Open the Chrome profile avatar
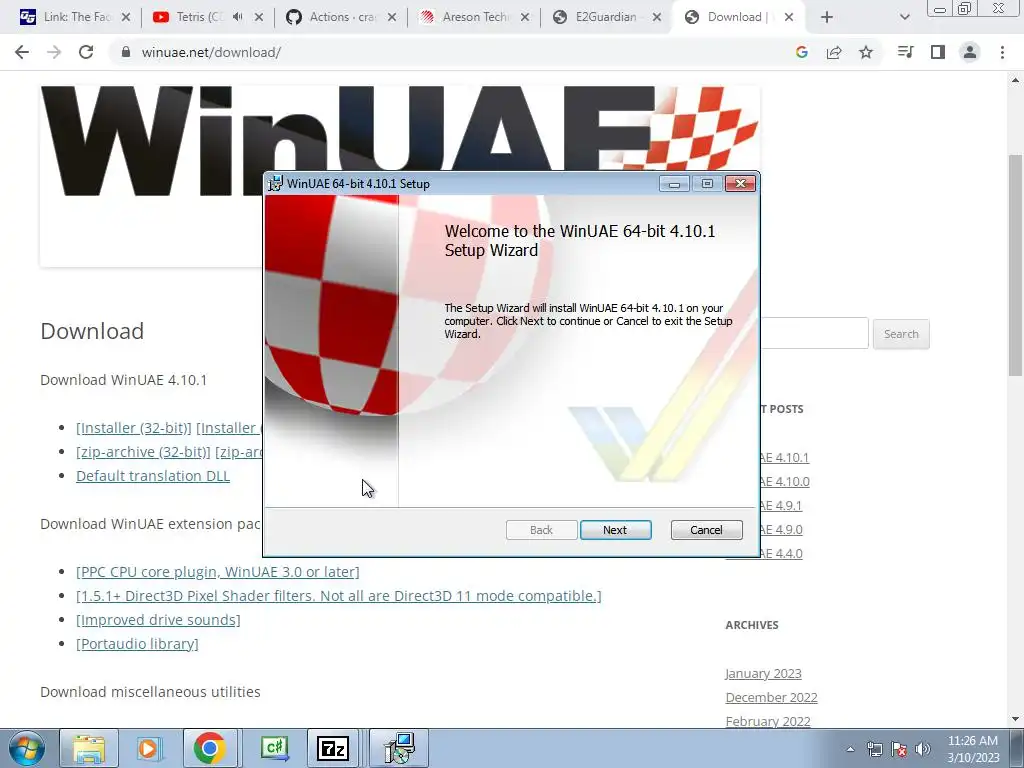Image resolution: width=1024 pixels, height=768 pixels. coord(970,52)
